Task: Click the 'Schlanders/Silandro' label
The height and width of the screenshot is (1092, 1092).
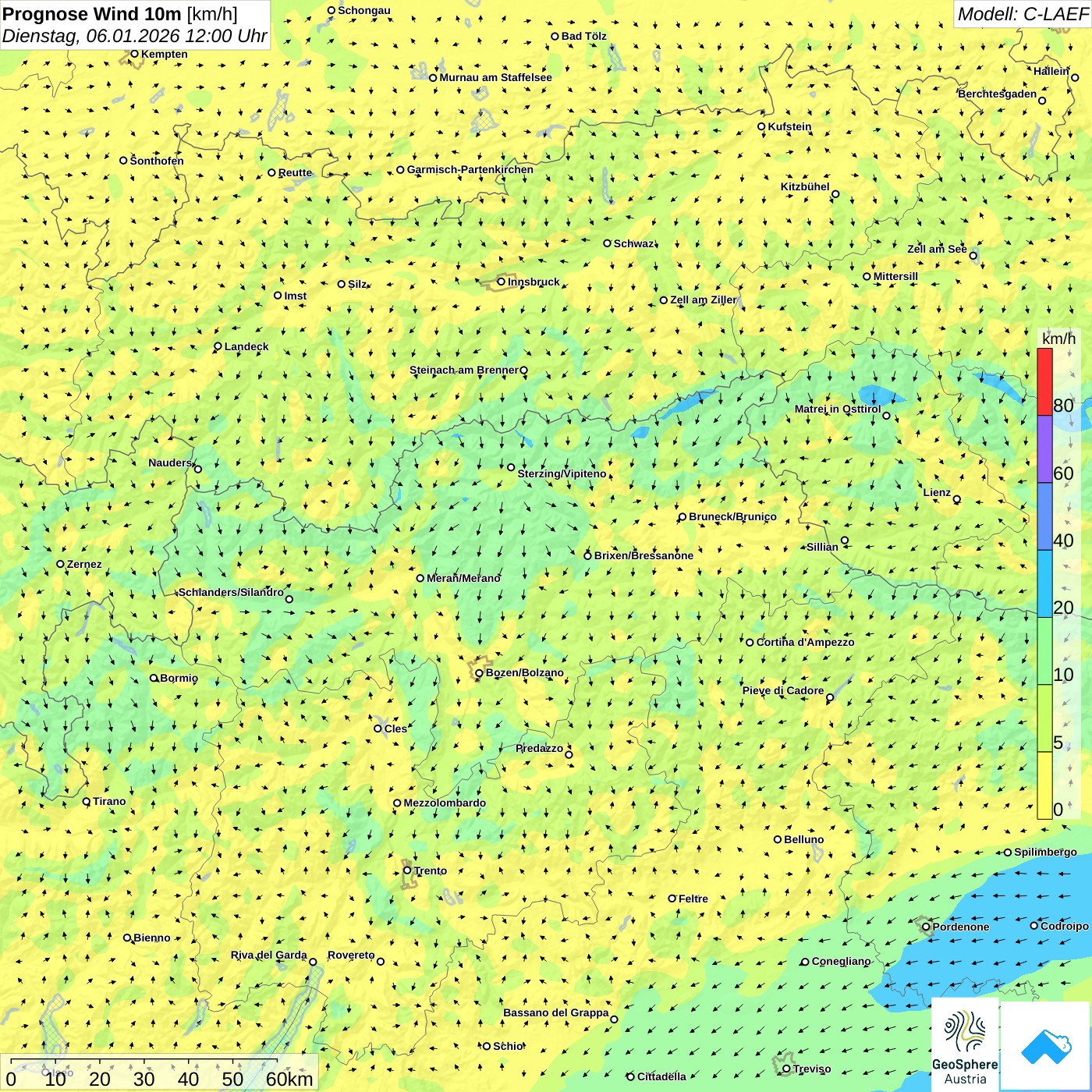Action: [231, 592]
